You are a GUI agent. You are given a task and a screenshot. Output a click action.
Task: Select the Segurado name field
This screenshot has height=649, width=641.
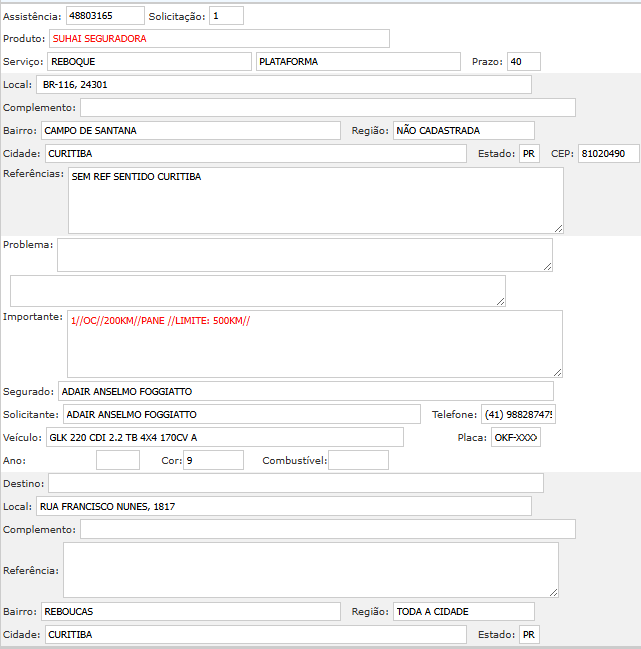[x=305, y=391]
